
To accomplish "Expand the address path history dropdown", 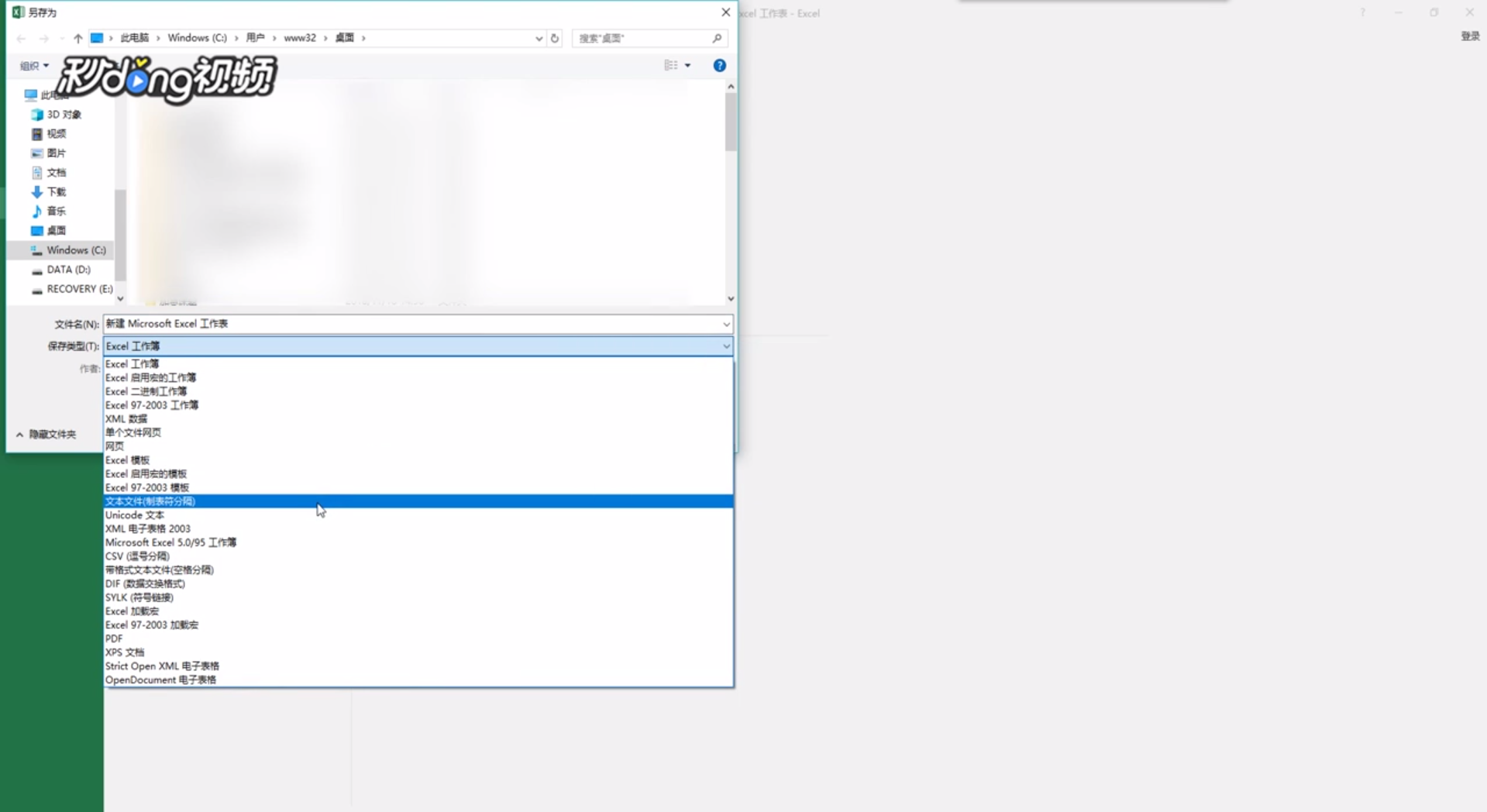I will click(539, 38).
